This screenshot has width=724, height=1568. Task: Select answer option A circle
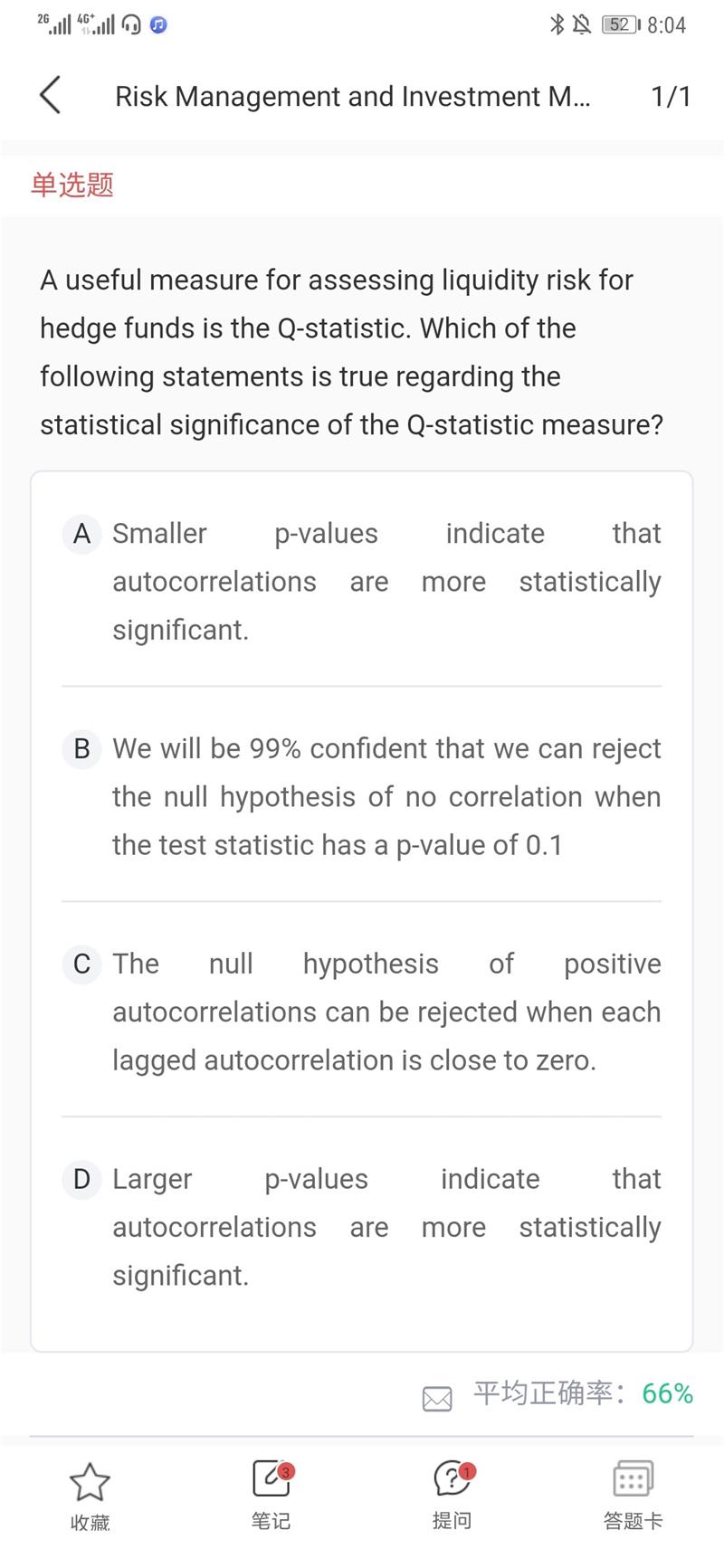coord(81,534)
